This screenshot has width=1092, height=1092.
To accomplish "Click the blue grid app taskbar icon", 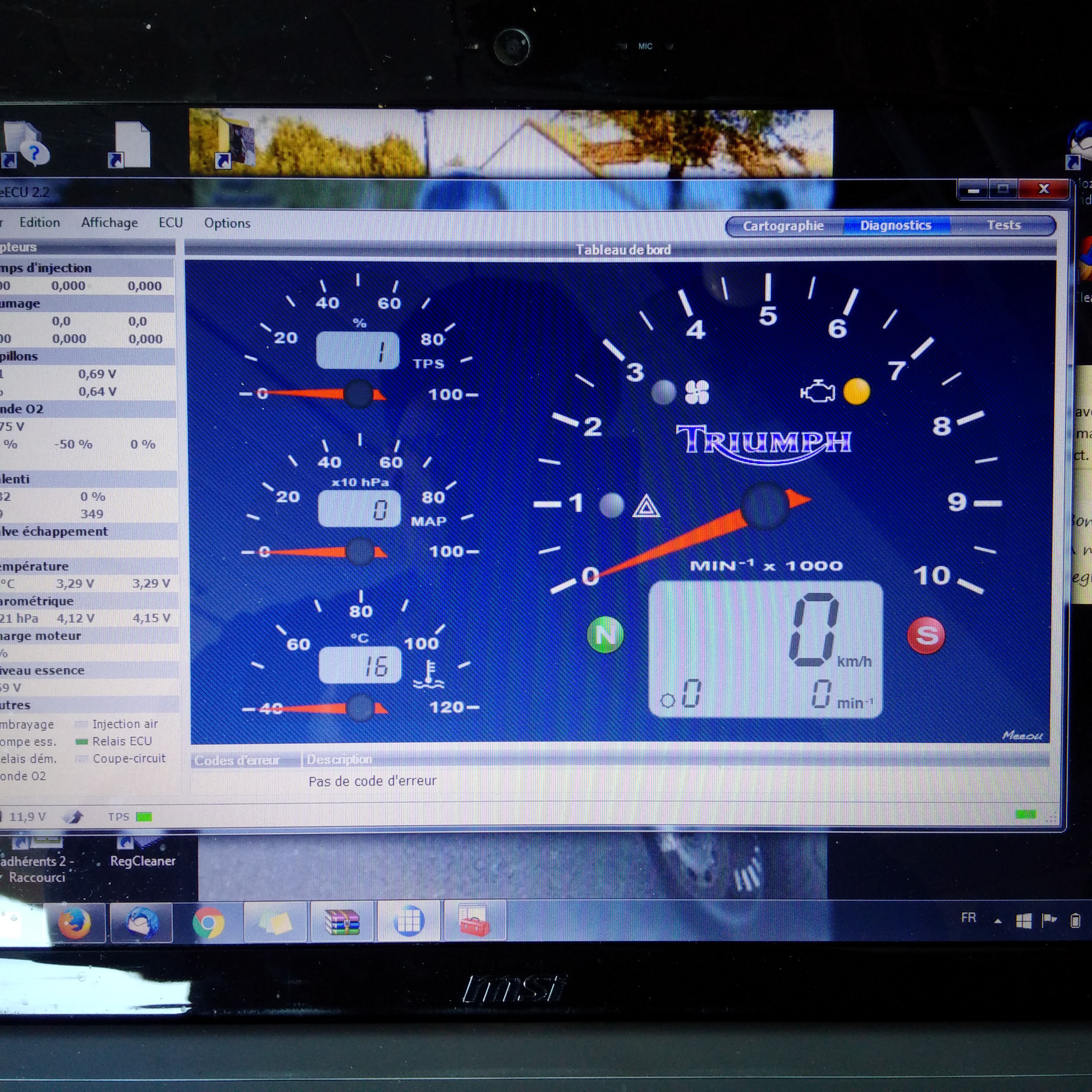I will [x=409, y=922].
